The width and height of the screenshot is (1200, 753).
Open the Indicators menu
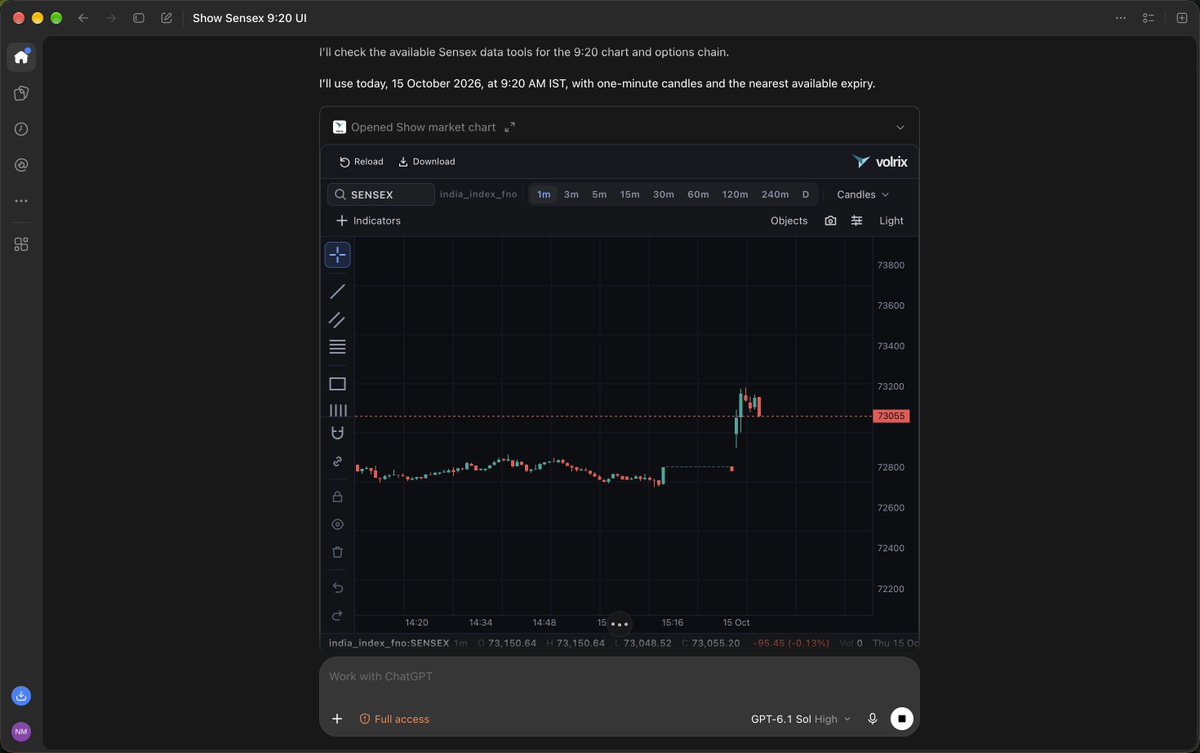coord(368,221)
